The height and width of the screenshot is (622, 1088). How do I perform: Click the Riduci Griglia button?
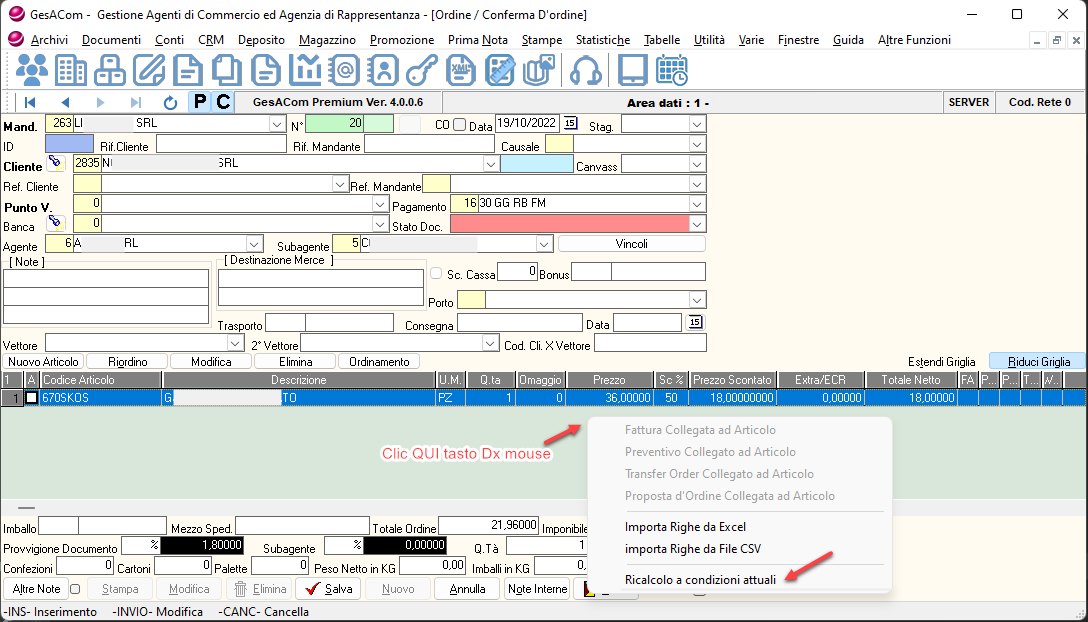(1039, 362)
